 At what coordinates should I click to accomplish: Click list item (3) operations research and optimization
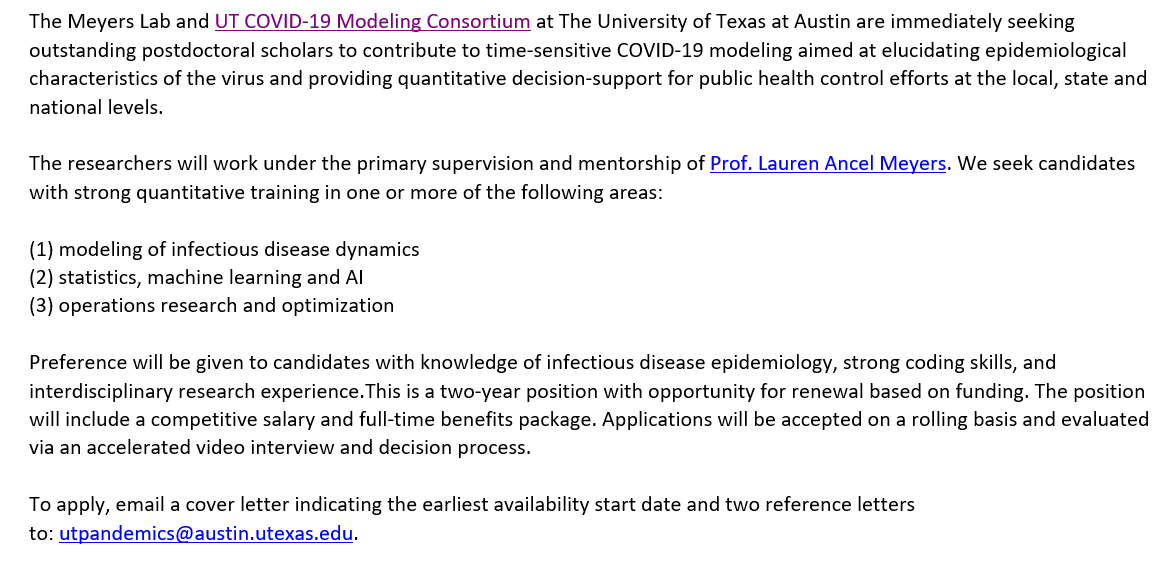(211, 306)
